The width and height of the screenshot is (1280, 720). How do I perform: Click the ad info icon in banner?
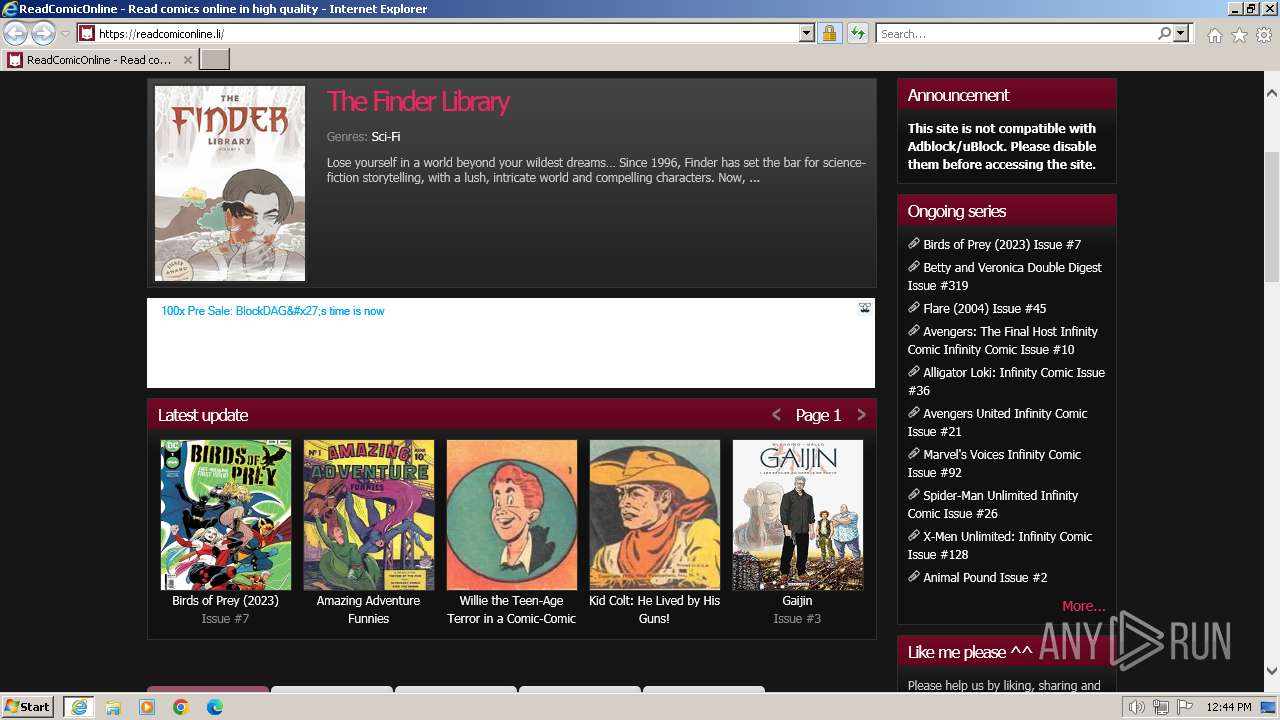[x=864, y=308]
